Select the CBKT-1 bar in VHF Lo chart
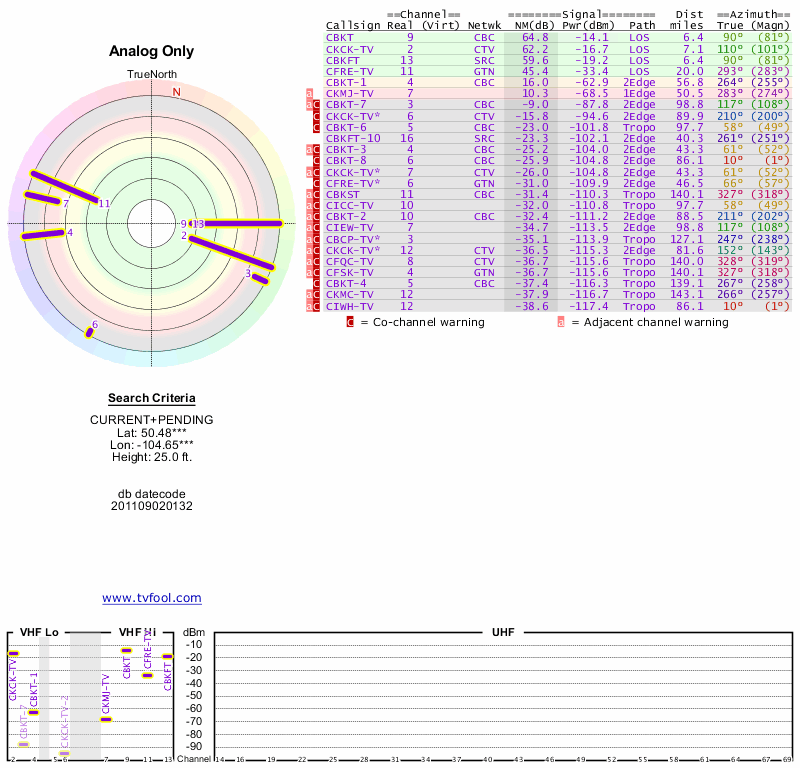Viewport: 800px width, 768px height. point(33,712)
